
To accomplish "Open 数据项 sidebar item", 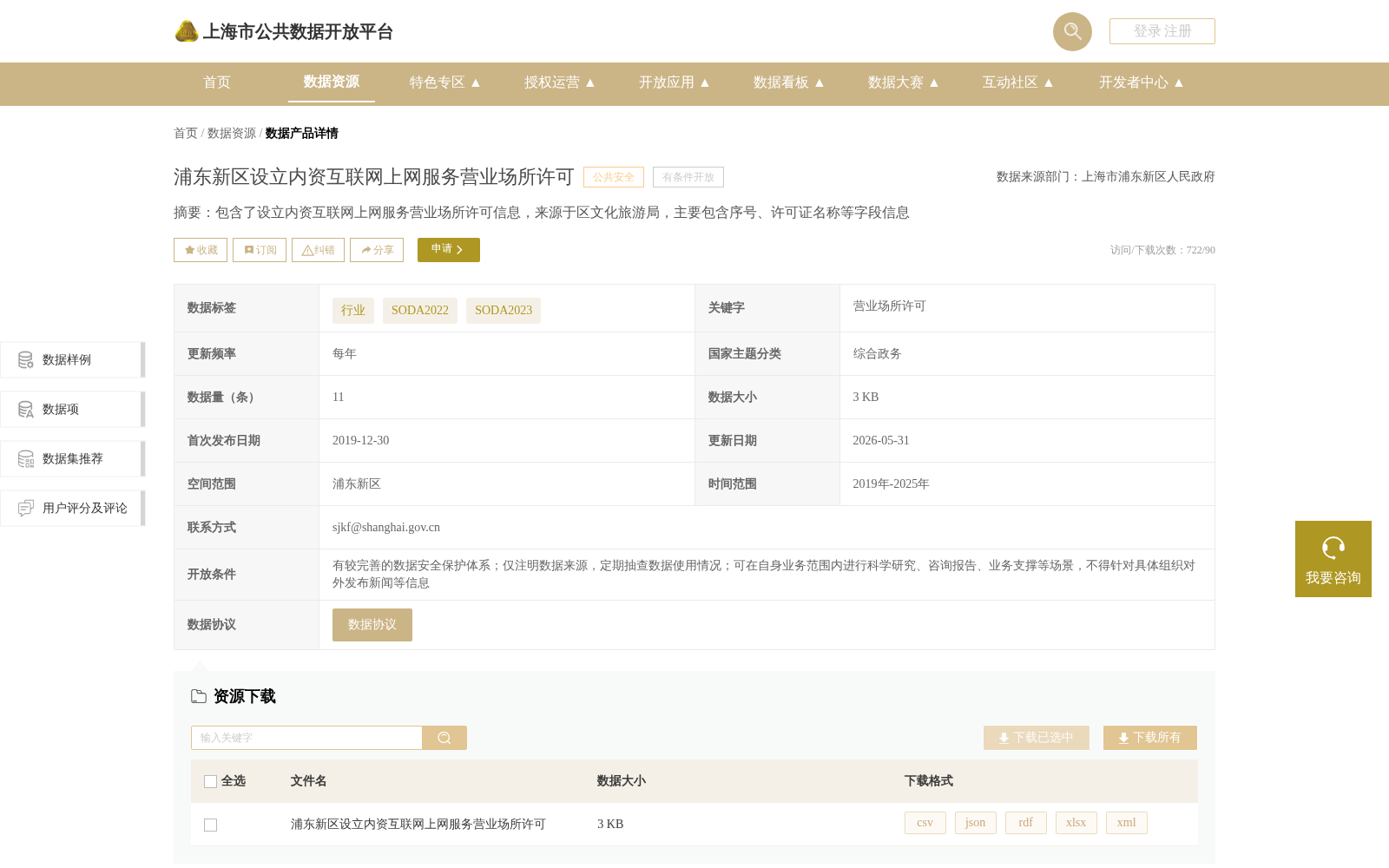I will (x=73, y=409).
